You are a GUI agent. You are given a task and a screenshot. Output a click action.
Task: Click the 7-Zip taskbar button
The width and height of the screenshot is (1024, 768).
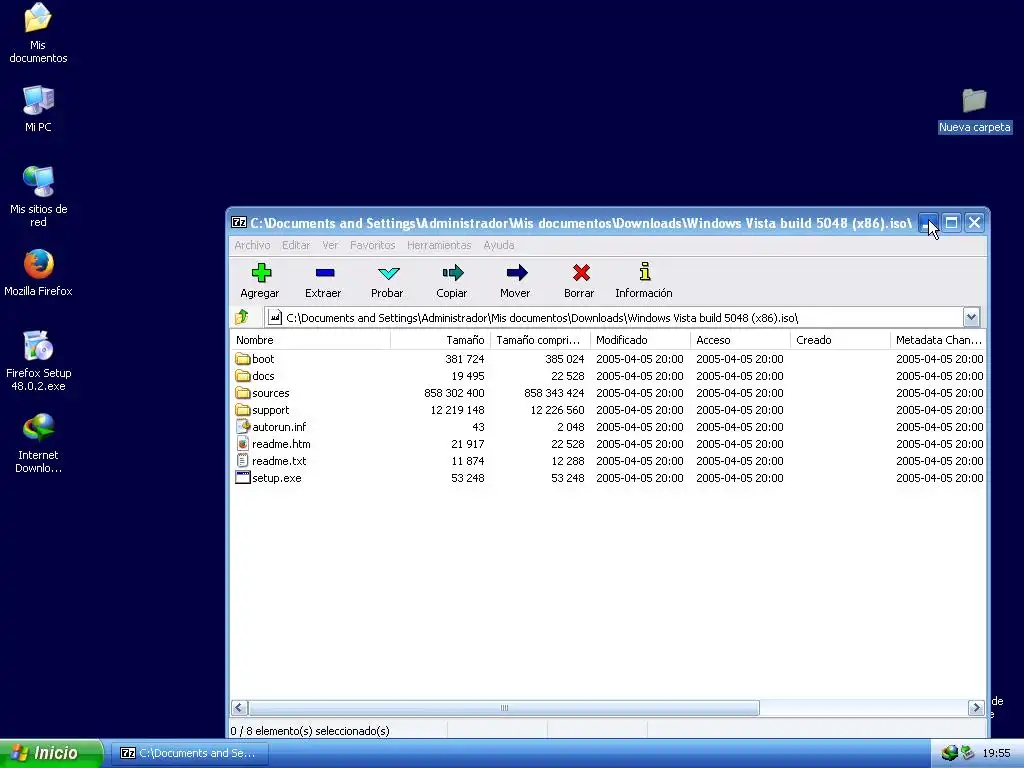tap(189, 753)
